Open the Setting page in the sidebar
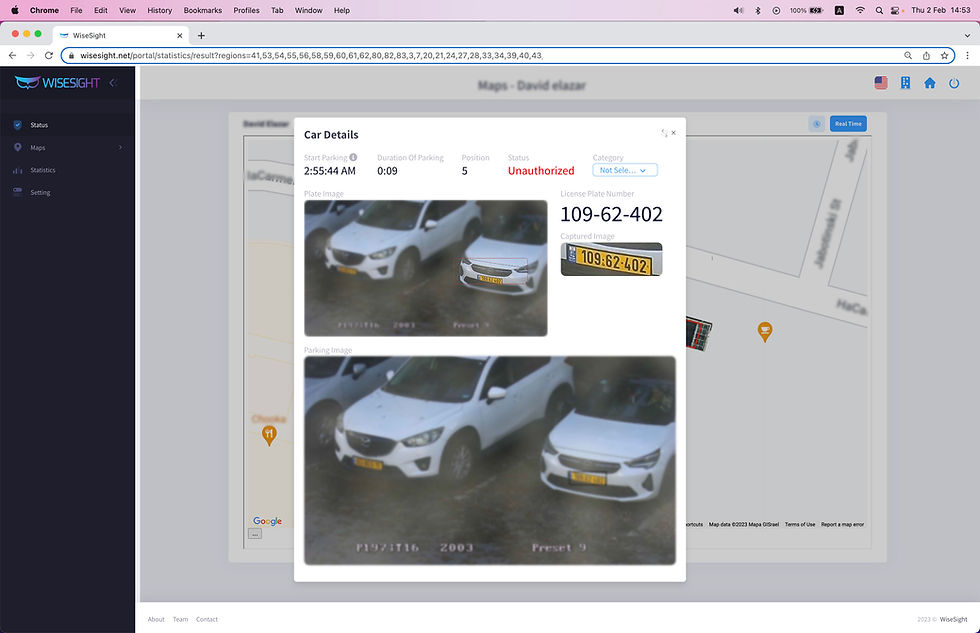 [x=38, y=192]
